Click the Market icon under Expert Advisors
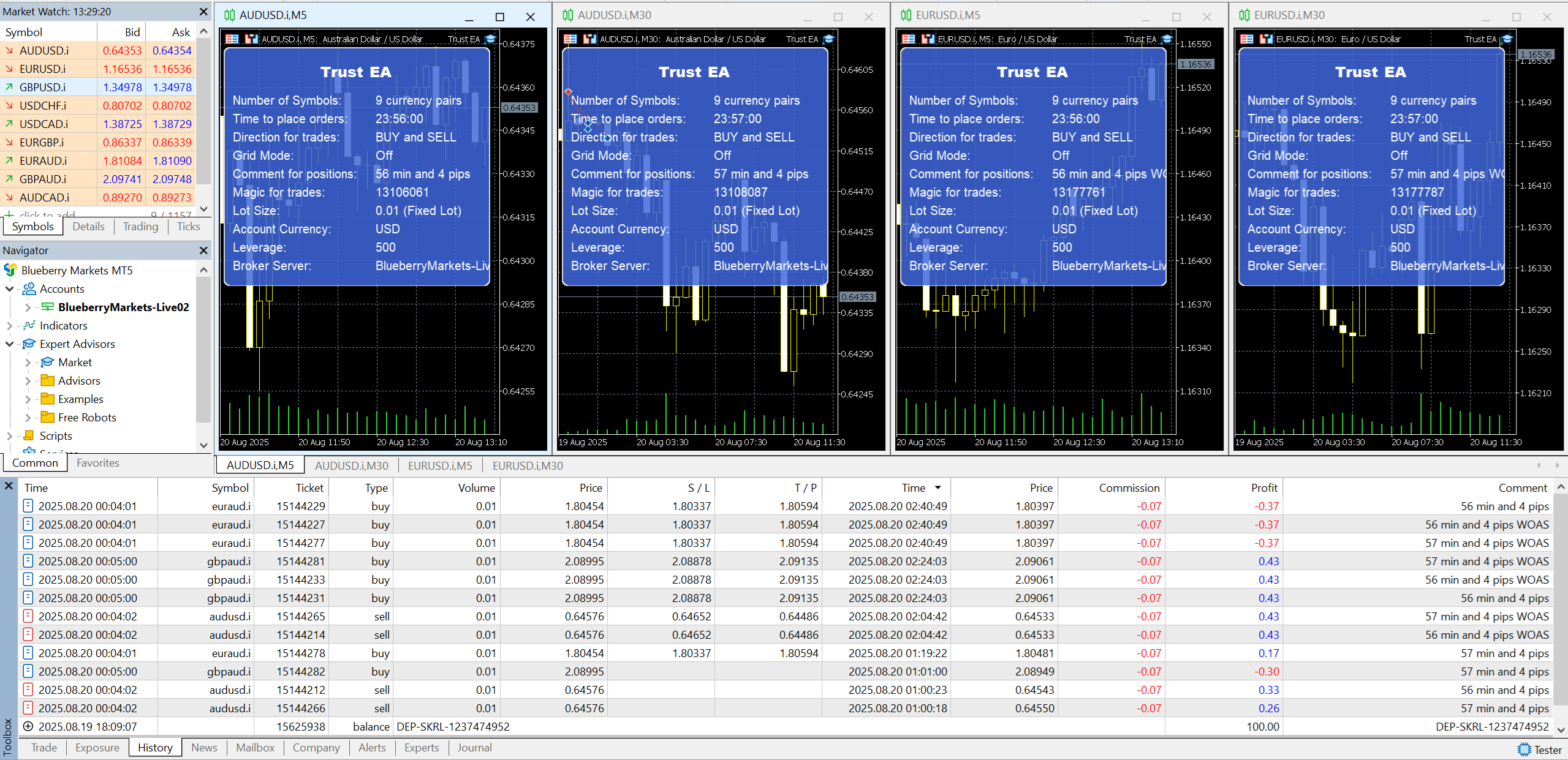 pyautogui.click(x=47, y=362)
